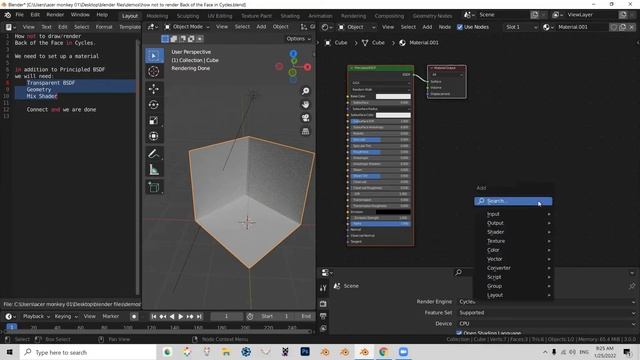
Task: Toggle the Open Shading Language checkbox
Action: pyautogui.click(x=459, y=333)
